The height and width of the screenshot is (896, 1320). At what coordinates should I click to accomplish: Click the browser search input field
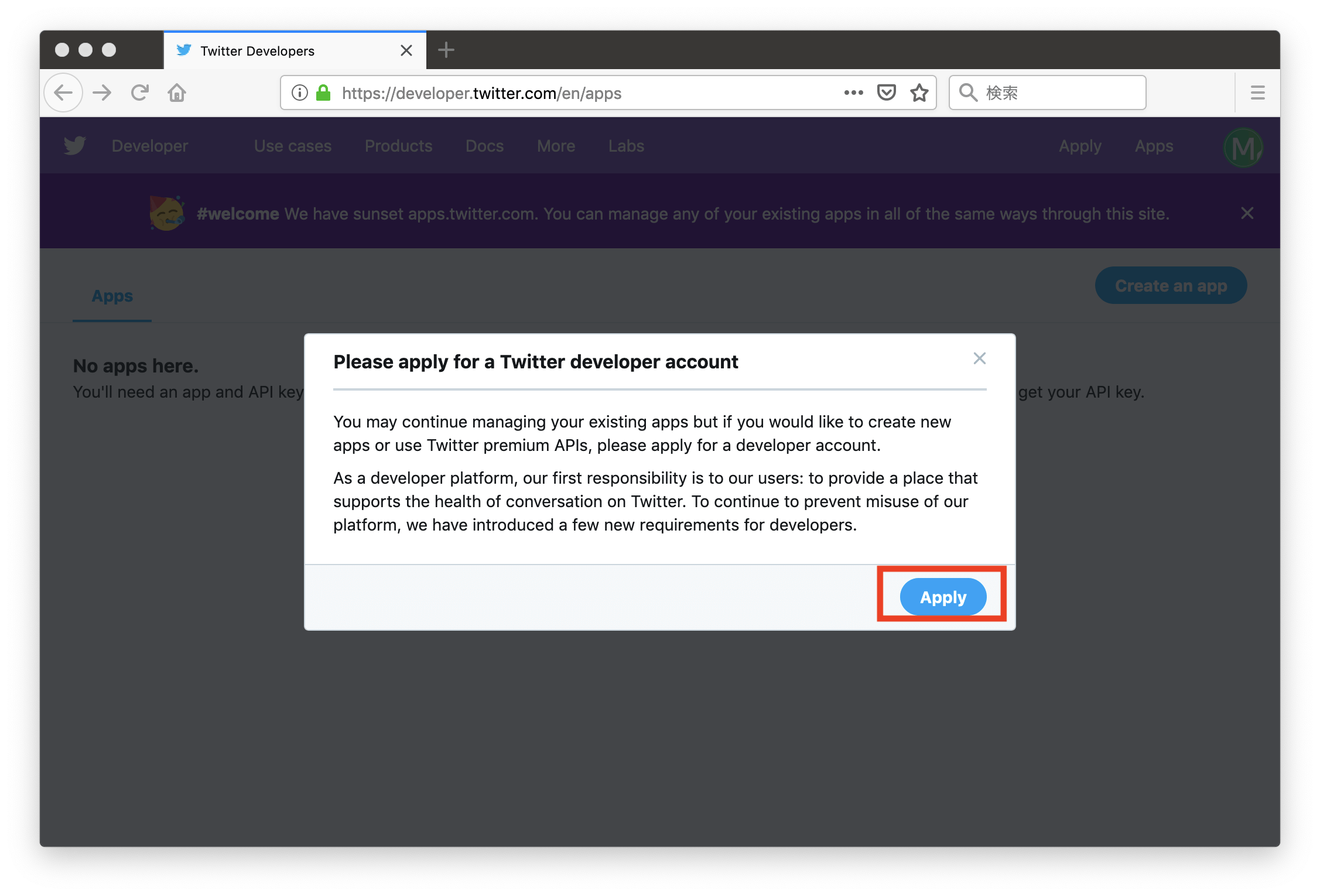click(1047, 93)
